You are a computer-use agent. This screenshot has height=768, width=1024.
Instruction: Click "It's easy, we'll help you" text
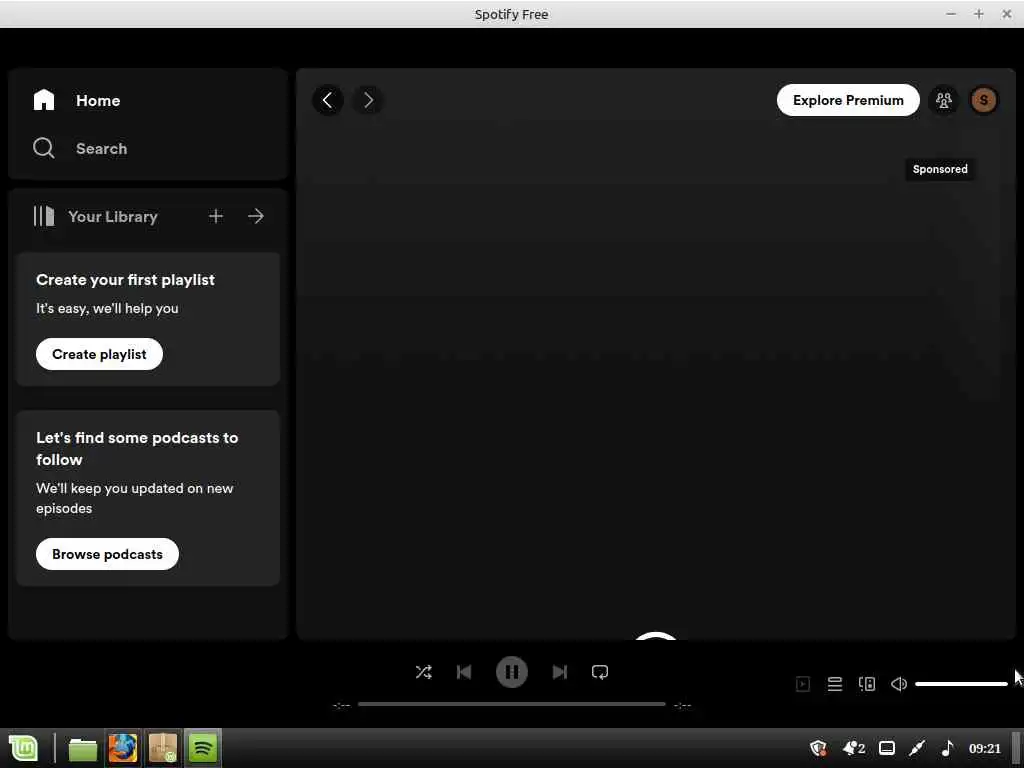(107, 308)
